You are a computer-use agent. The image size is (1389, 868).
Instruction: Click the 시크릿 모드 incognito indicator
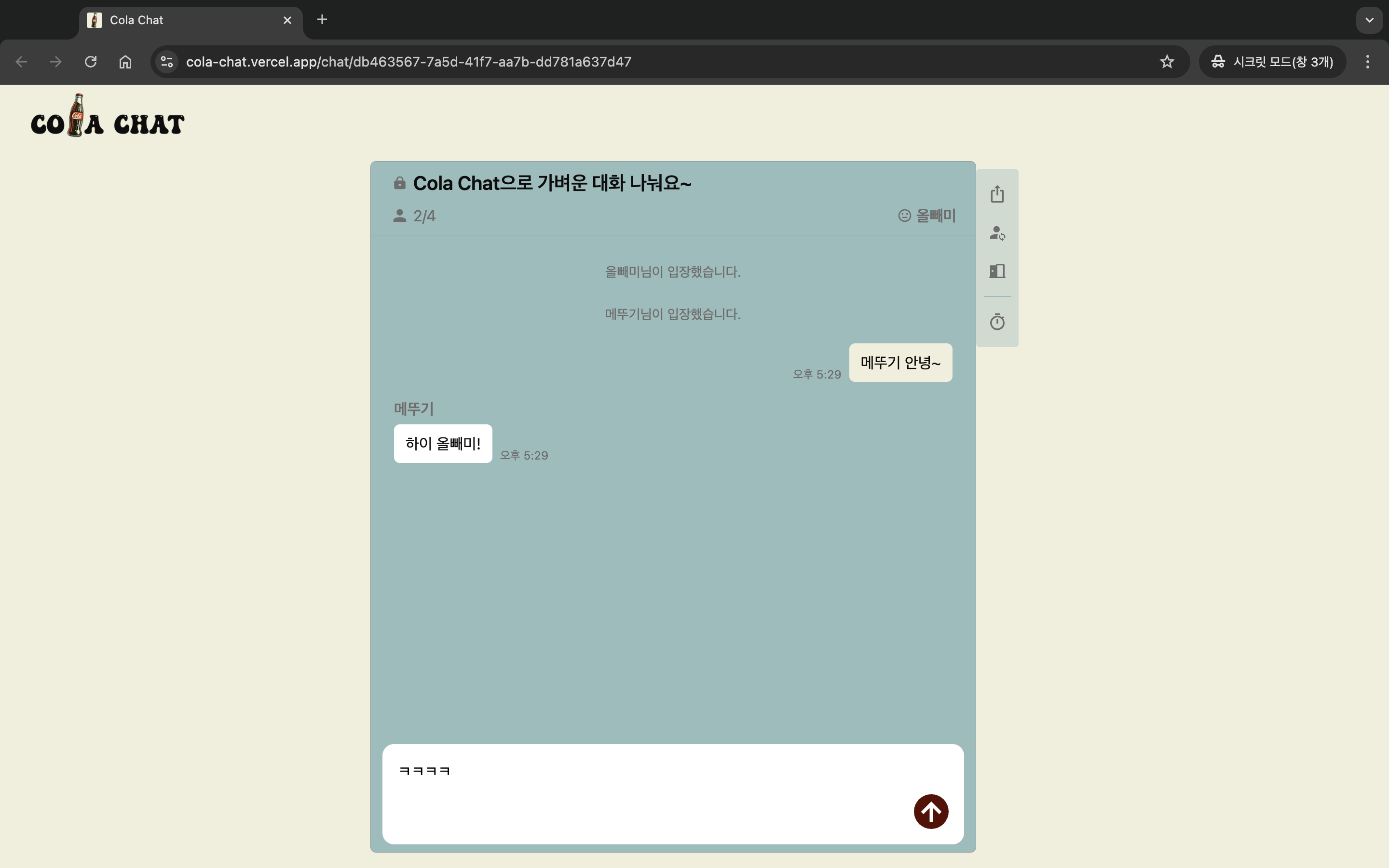click(1272, 62)
